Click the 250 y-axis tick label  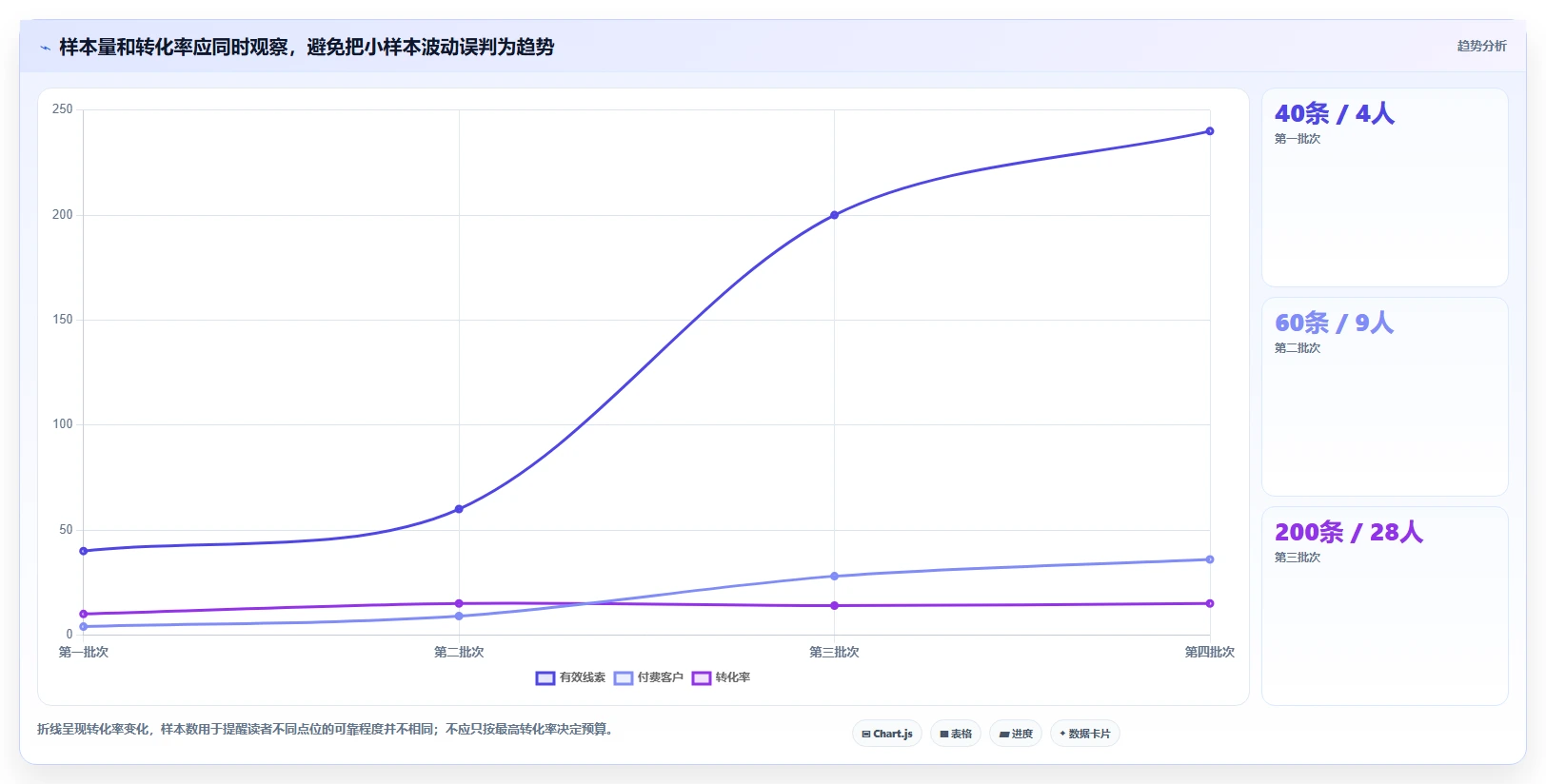click(x=63, y=109)
